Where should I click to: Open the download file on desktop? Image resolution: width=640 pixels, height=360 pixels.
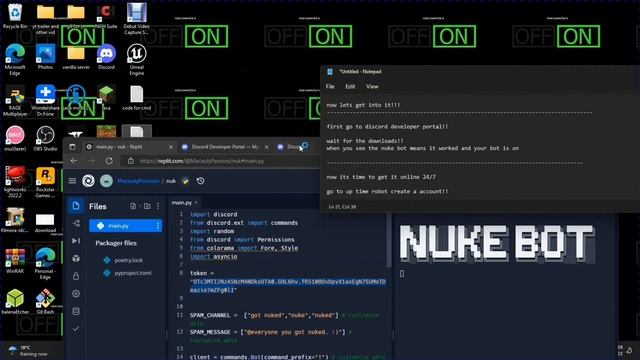coord(45,222)
